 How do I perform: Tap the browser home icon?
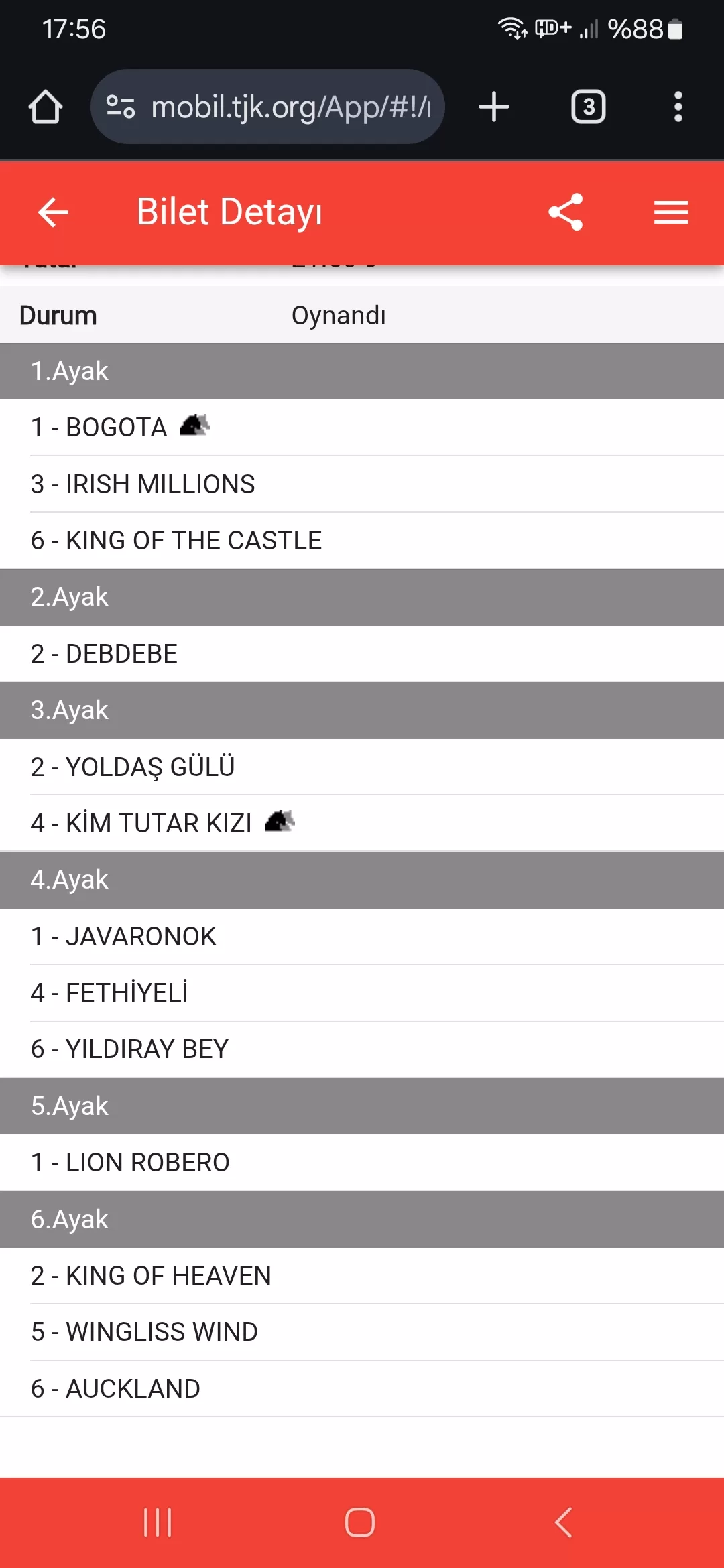[46, 107]
